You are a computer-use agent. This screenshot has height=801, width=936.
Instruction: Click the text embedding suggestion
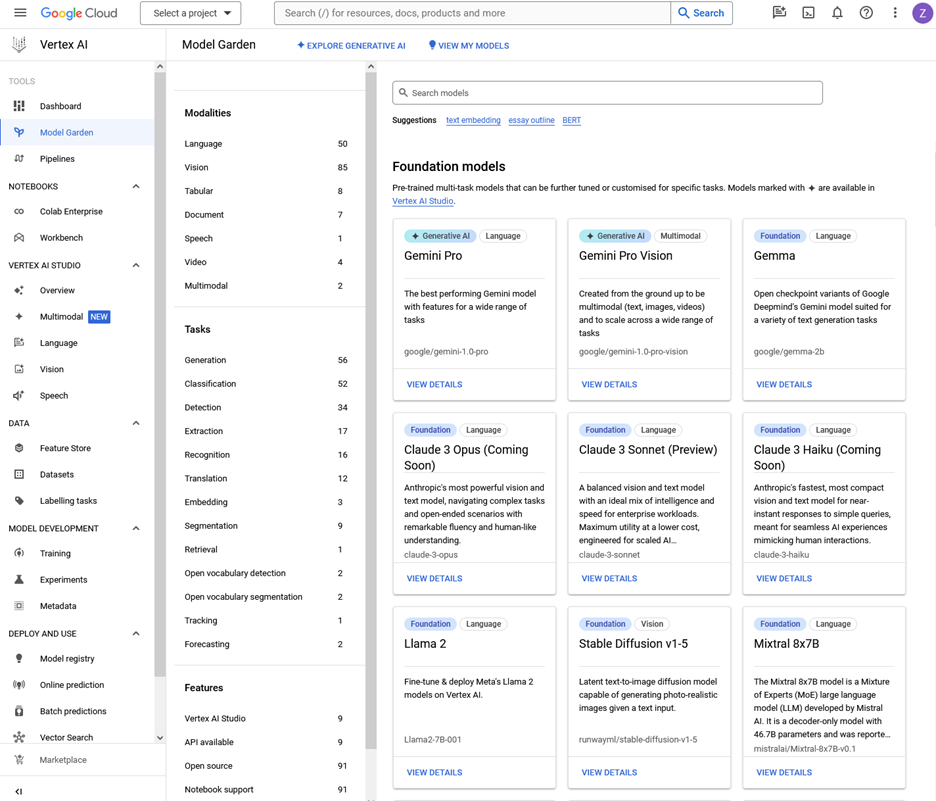[x=473, y=120]
